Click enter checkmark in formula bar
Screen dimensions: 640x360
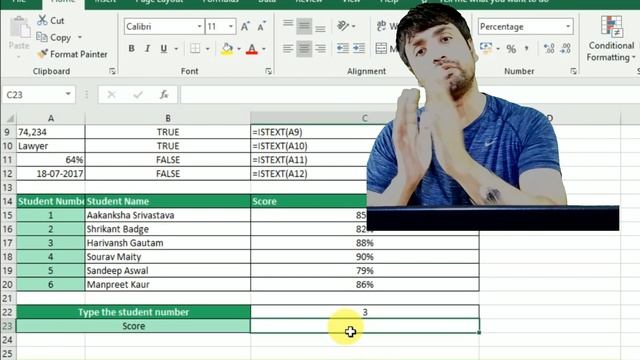[138, 95]
